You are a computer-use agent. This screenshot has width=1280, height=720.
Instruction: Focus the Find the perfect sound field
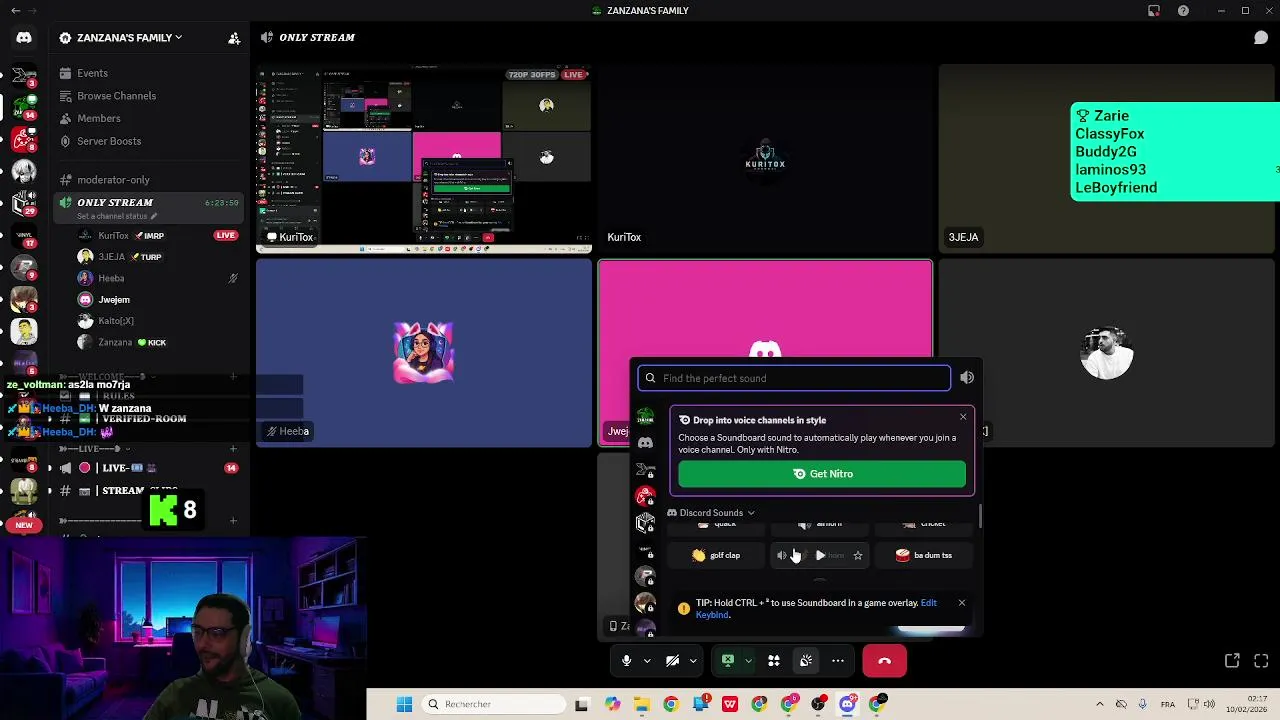coord(795,378)
